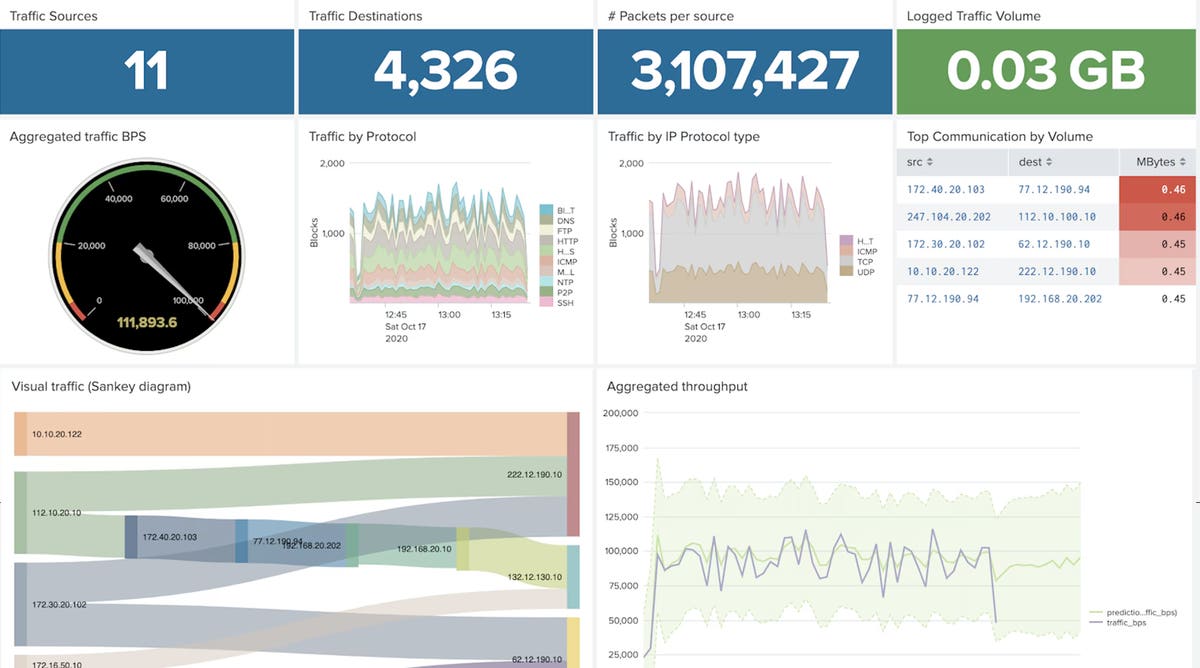Click the traffic_bps legend item
This screenshot has width=1200, height=668.
pos(1128,622)
